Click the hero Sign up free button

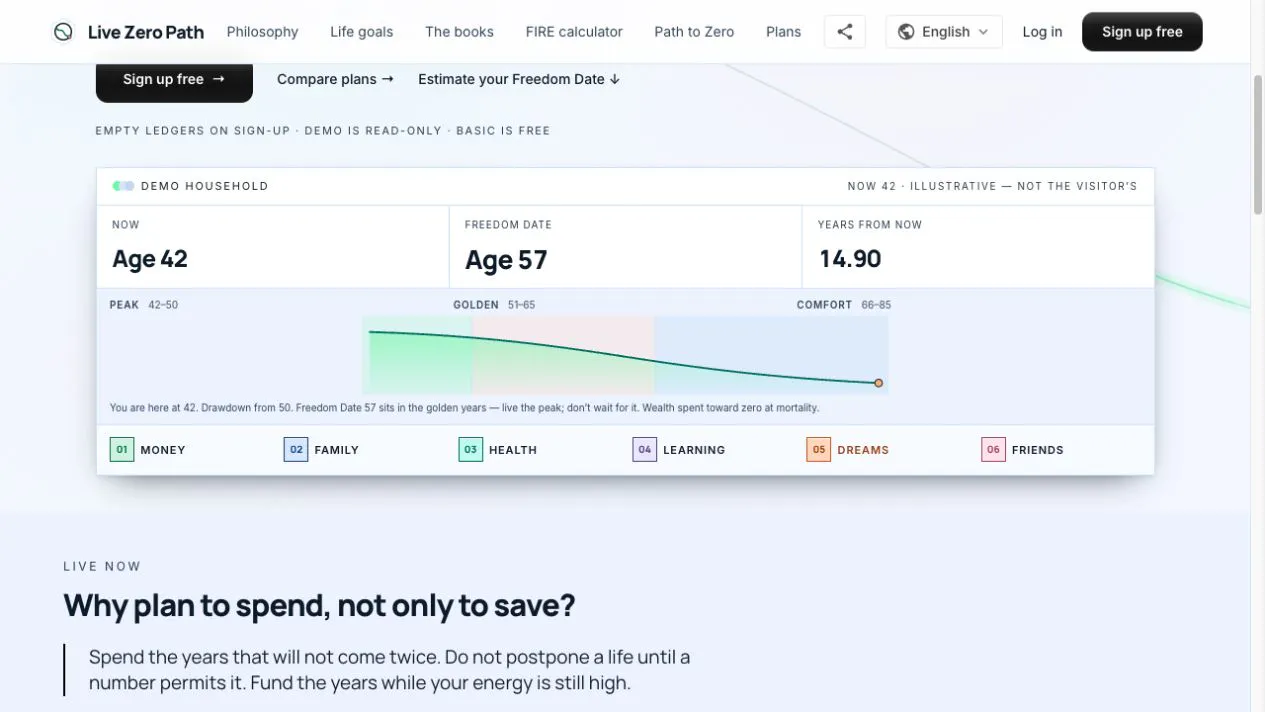click(174, 79)
